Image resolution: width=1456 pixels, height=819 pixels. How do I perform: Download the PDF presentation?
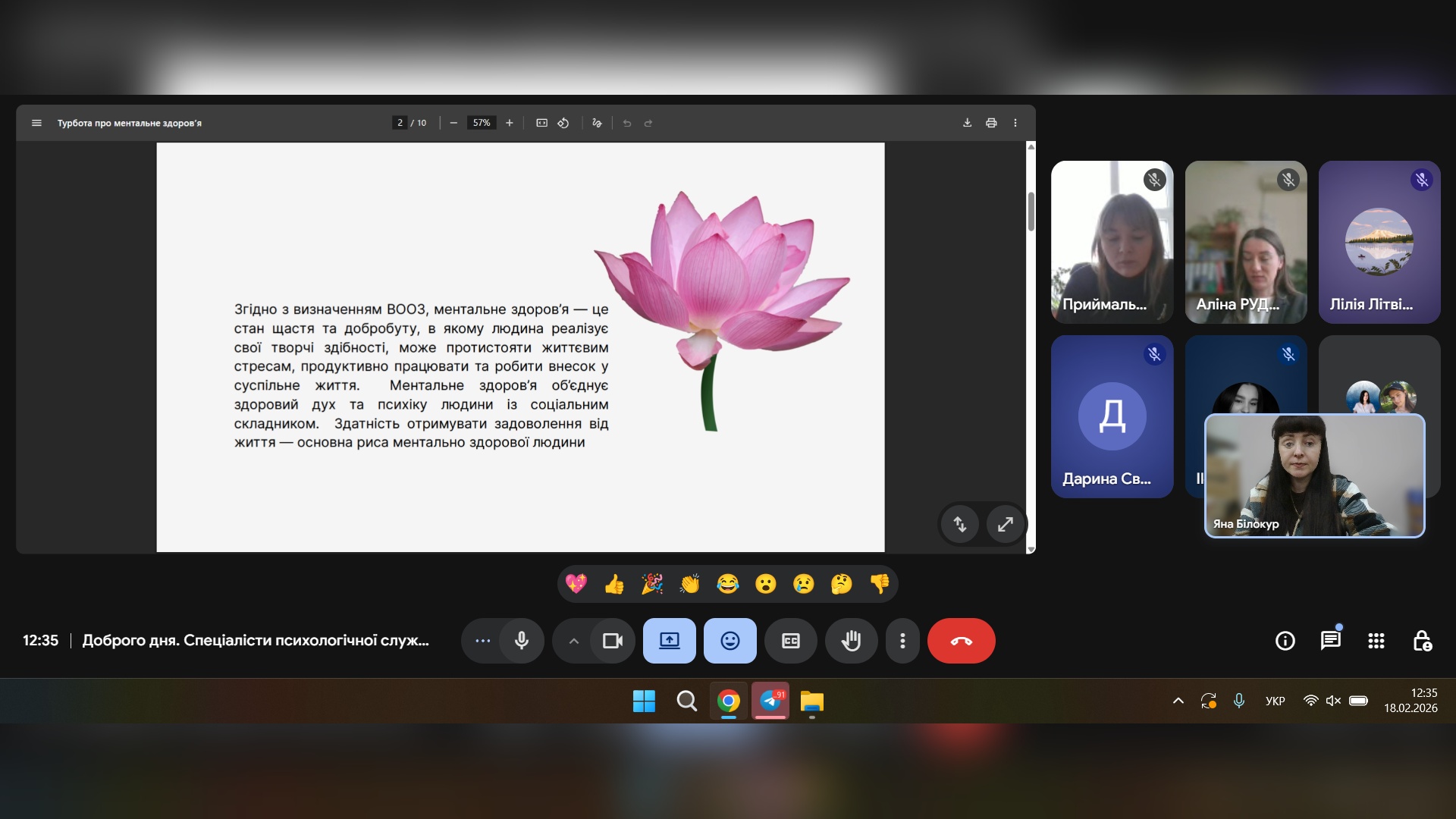point(967,123)
